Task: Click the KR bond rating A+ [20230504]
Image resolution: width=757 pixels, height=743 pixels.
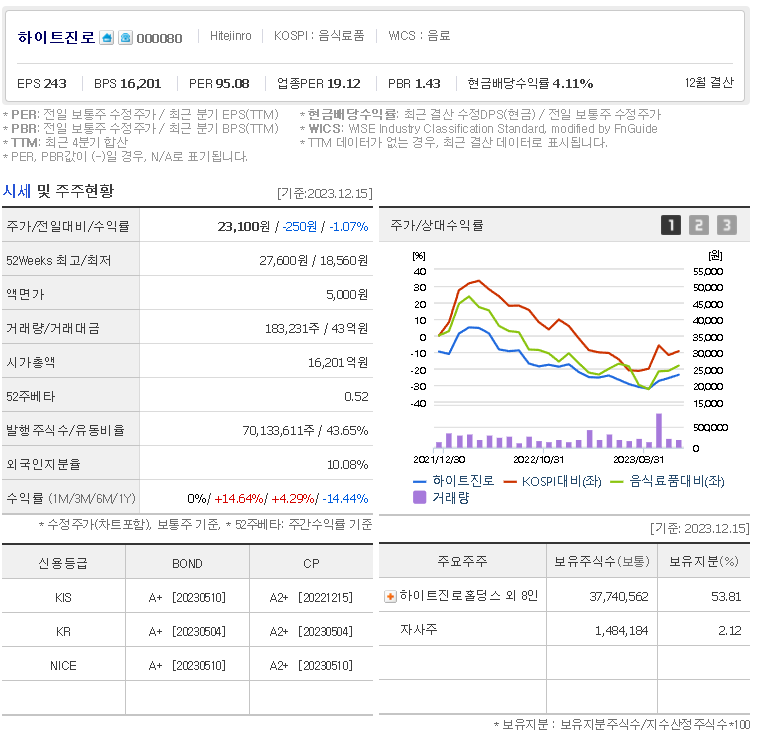Action: coord(187,632)
